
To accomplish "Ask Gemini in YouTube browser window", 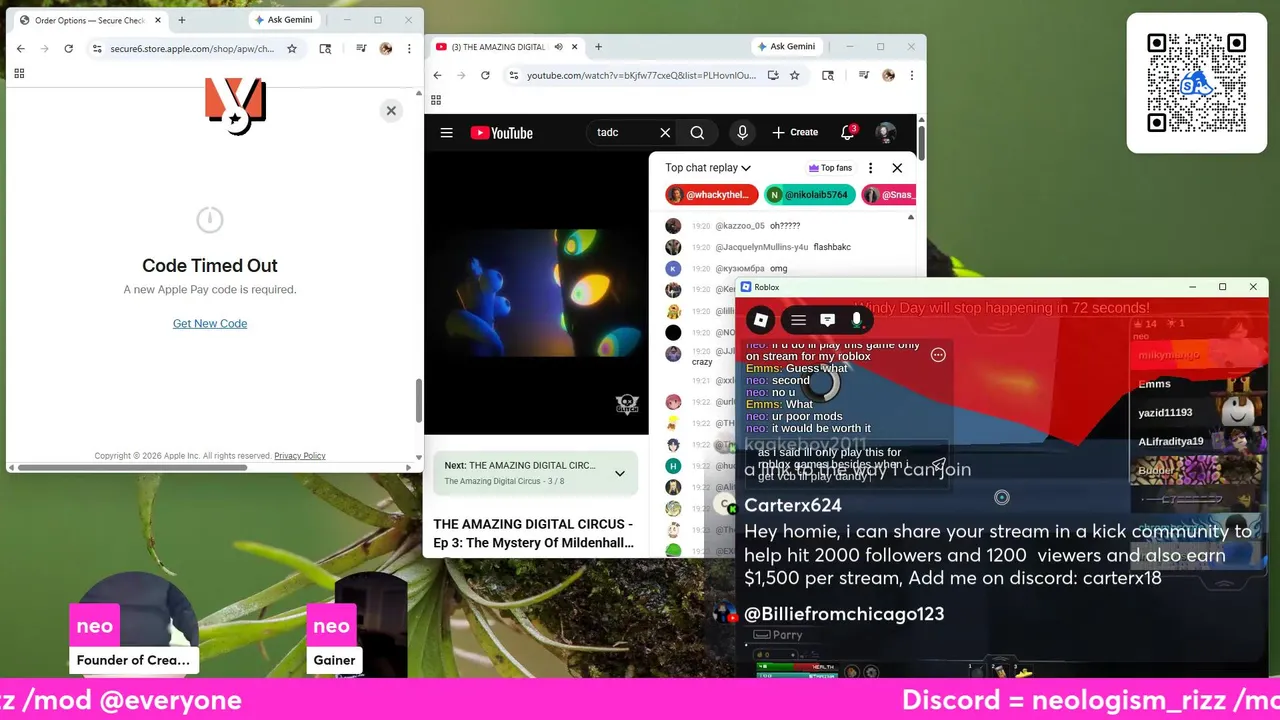I will coord(786,47).
